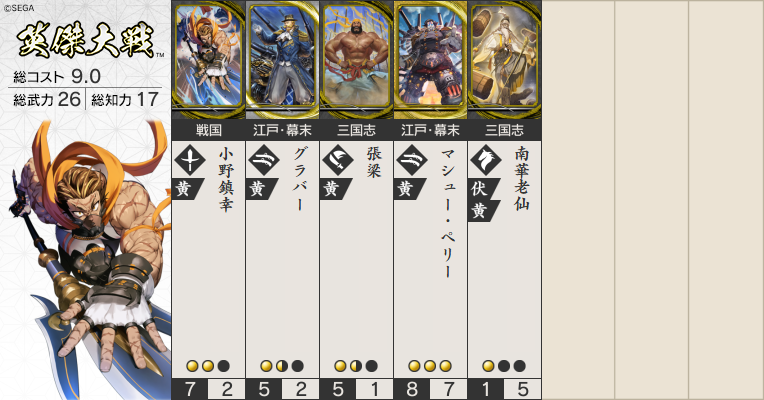The image size is (764, 400).
Task: Click the gun unit icon for グラバー
Action: coord(264,160)
